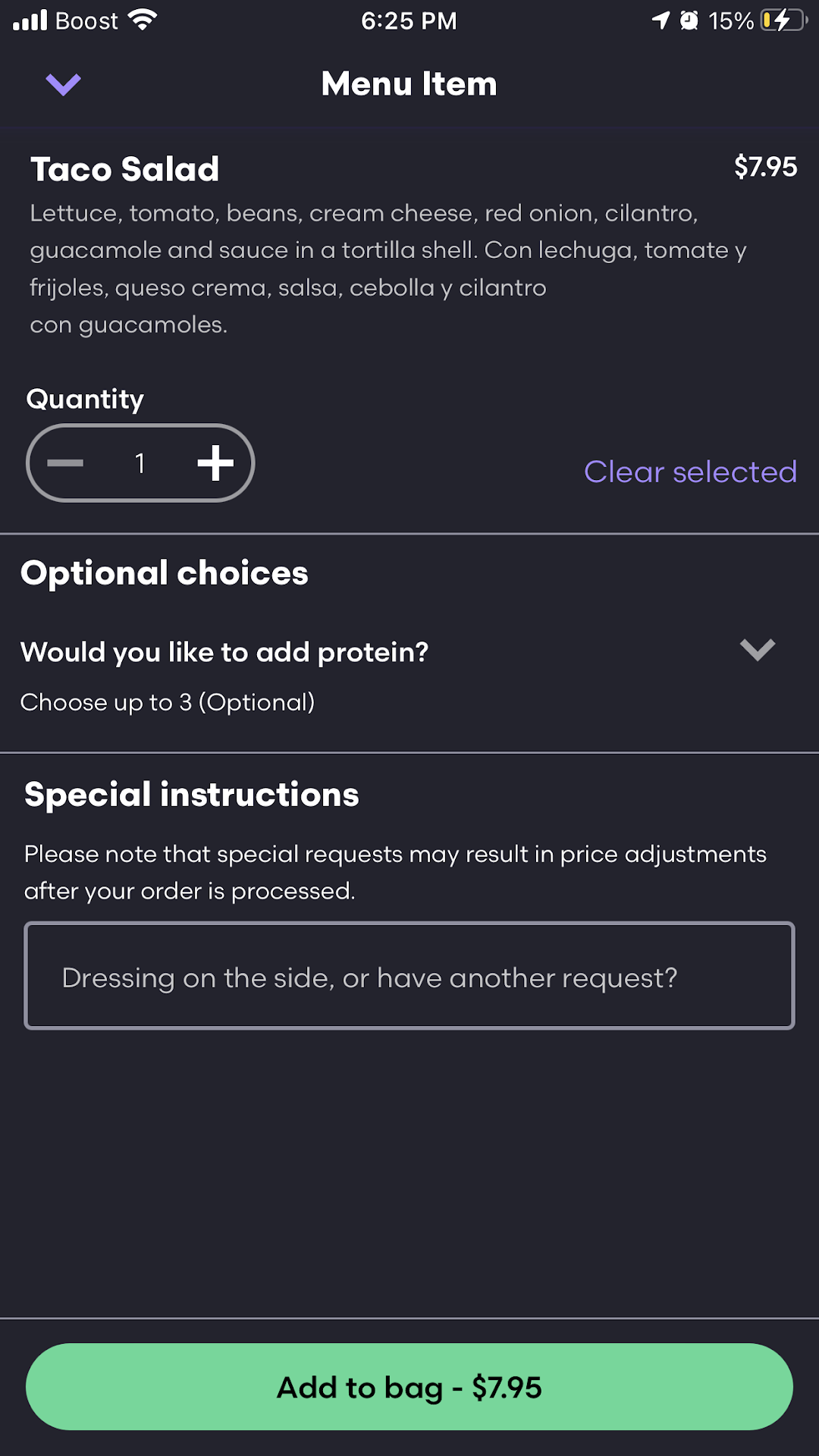Focus the special instructions text field

coord(409,976)
